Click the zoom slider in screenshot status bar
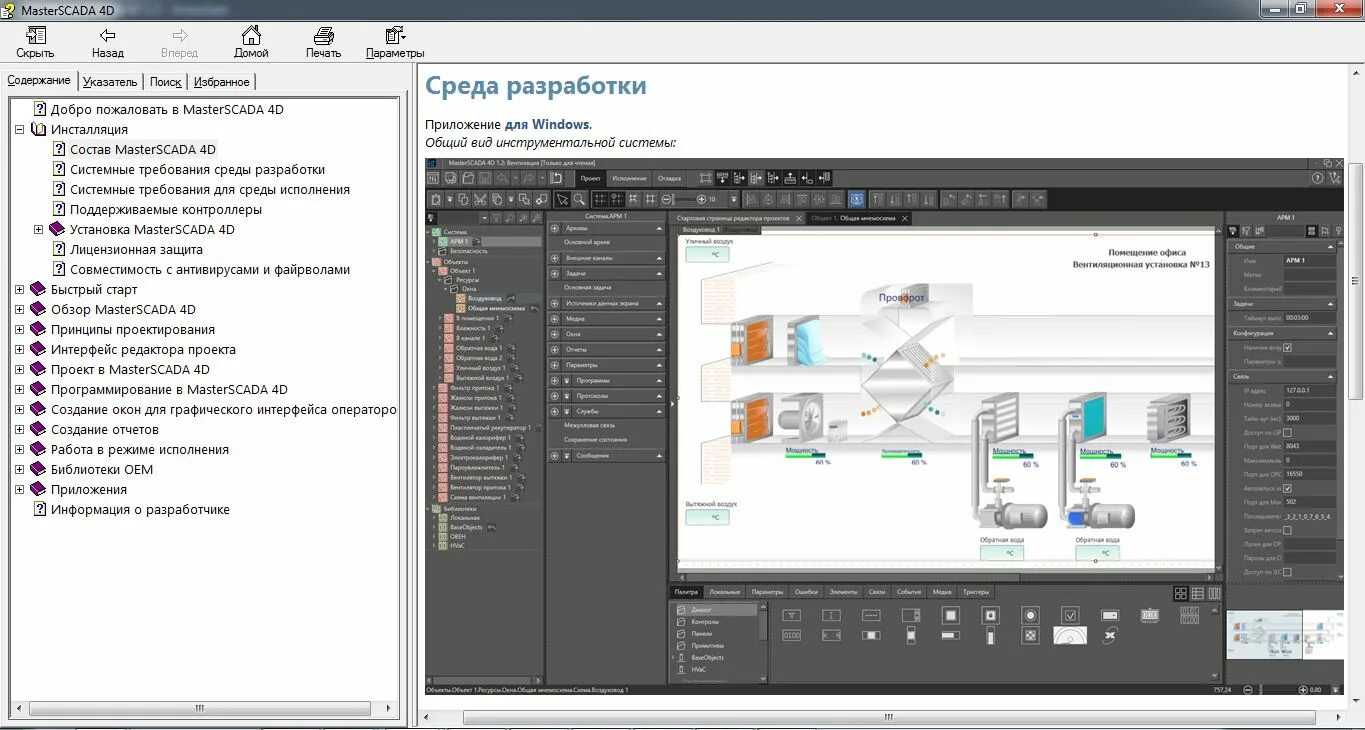 coord(1274,690)
